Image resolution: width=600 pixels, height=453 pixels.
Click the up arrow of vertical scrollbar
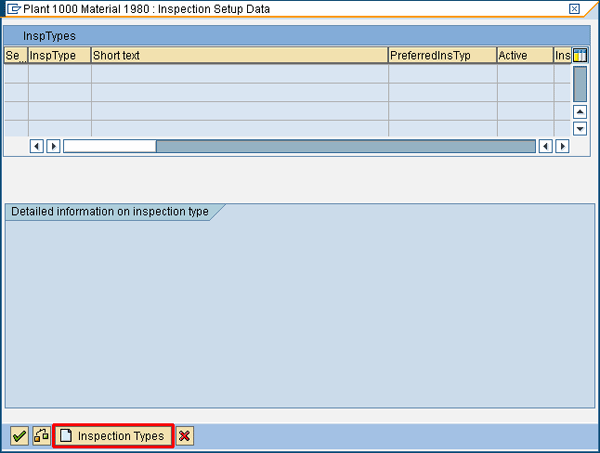[x=579, y=111]
